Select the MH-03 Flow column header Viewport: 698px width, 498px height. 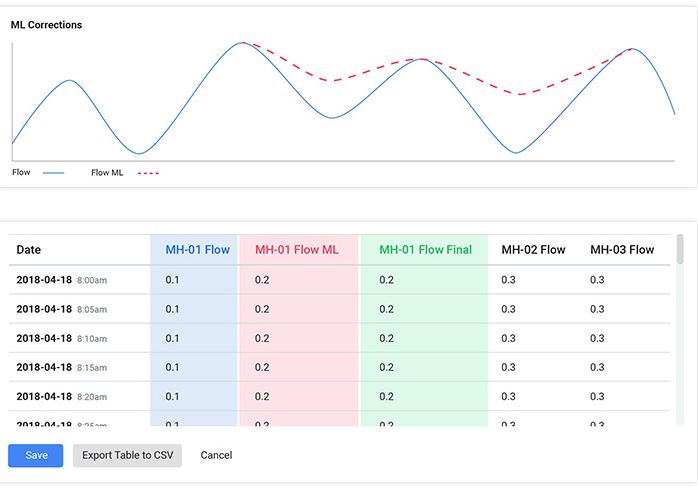point(621,250)
